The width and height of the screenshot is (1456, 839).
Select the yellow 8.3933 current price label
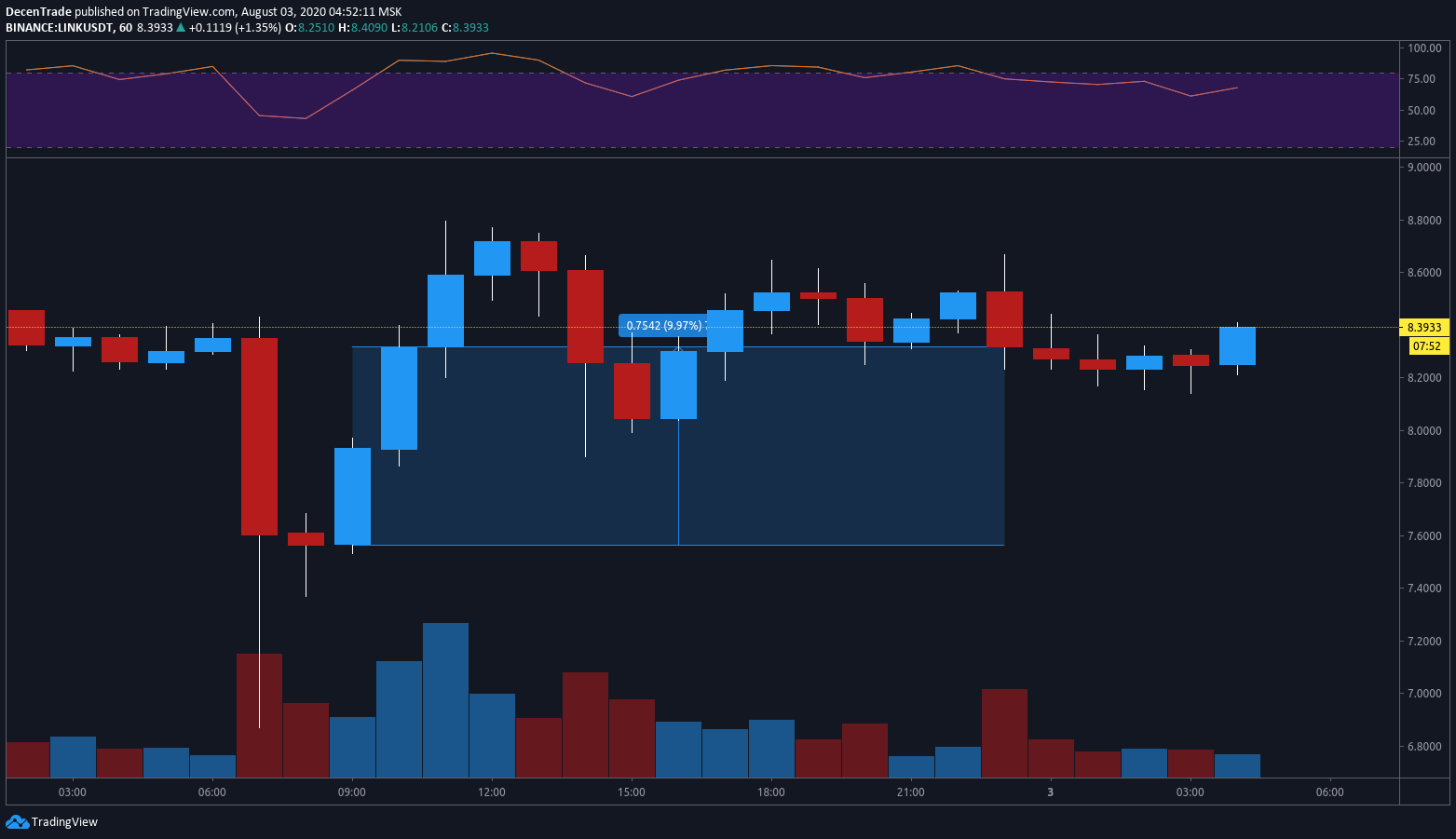coord(1423,328)
